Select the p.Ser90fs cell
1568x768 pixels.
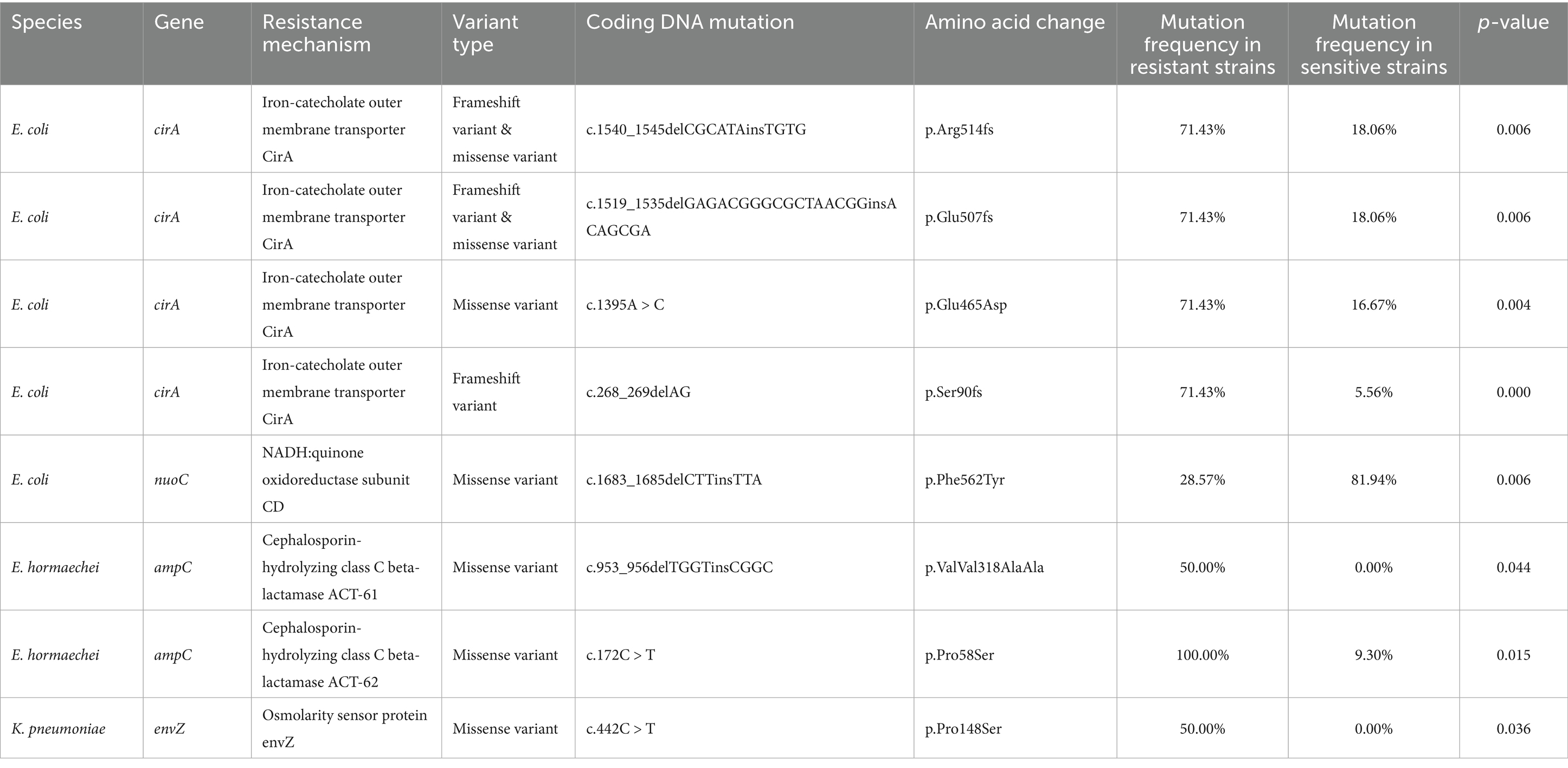(x=953, y=392)
